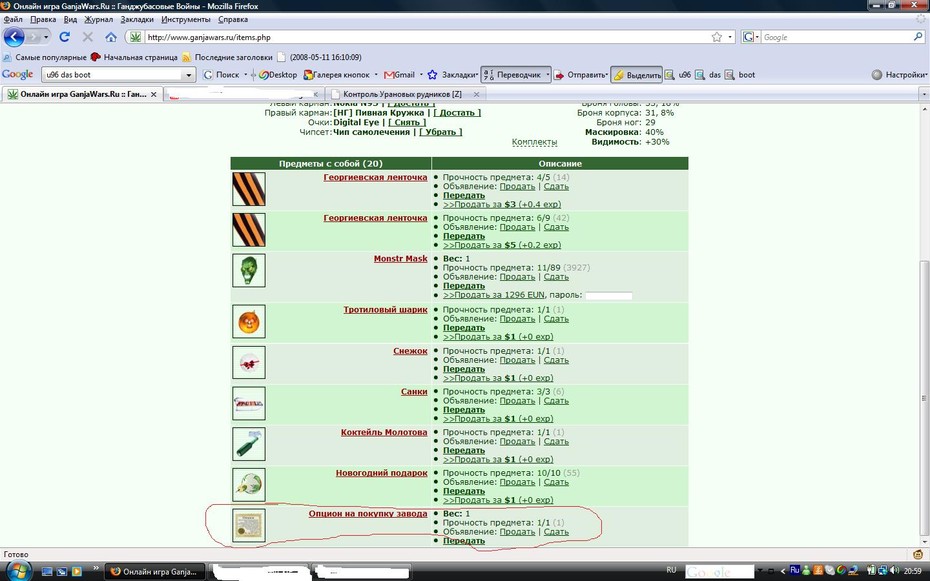930x581 pixels.
Task: Open the Home page icon
Action: [x=111, y=37]
